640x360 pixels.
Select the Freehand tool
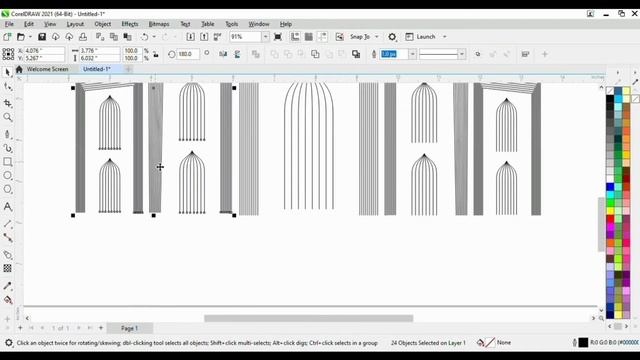[7, 134]
